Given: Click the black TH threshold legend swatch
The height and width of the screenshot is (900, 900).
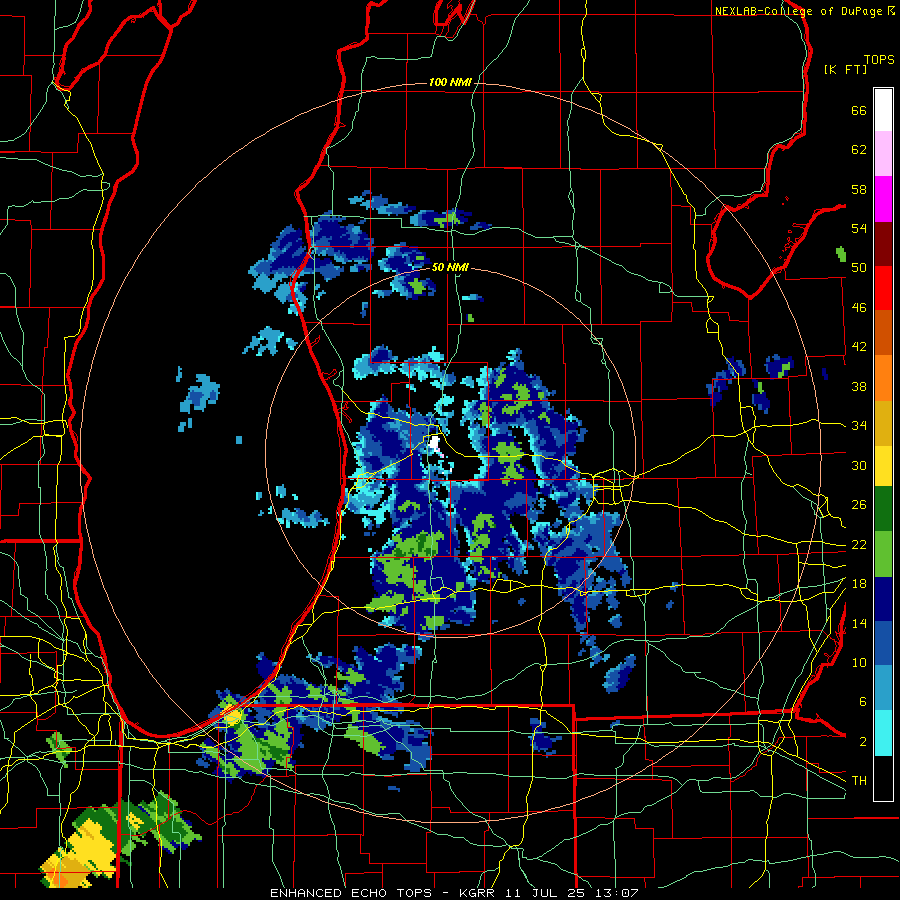Looking at the screenshot, I should point(883,777).
